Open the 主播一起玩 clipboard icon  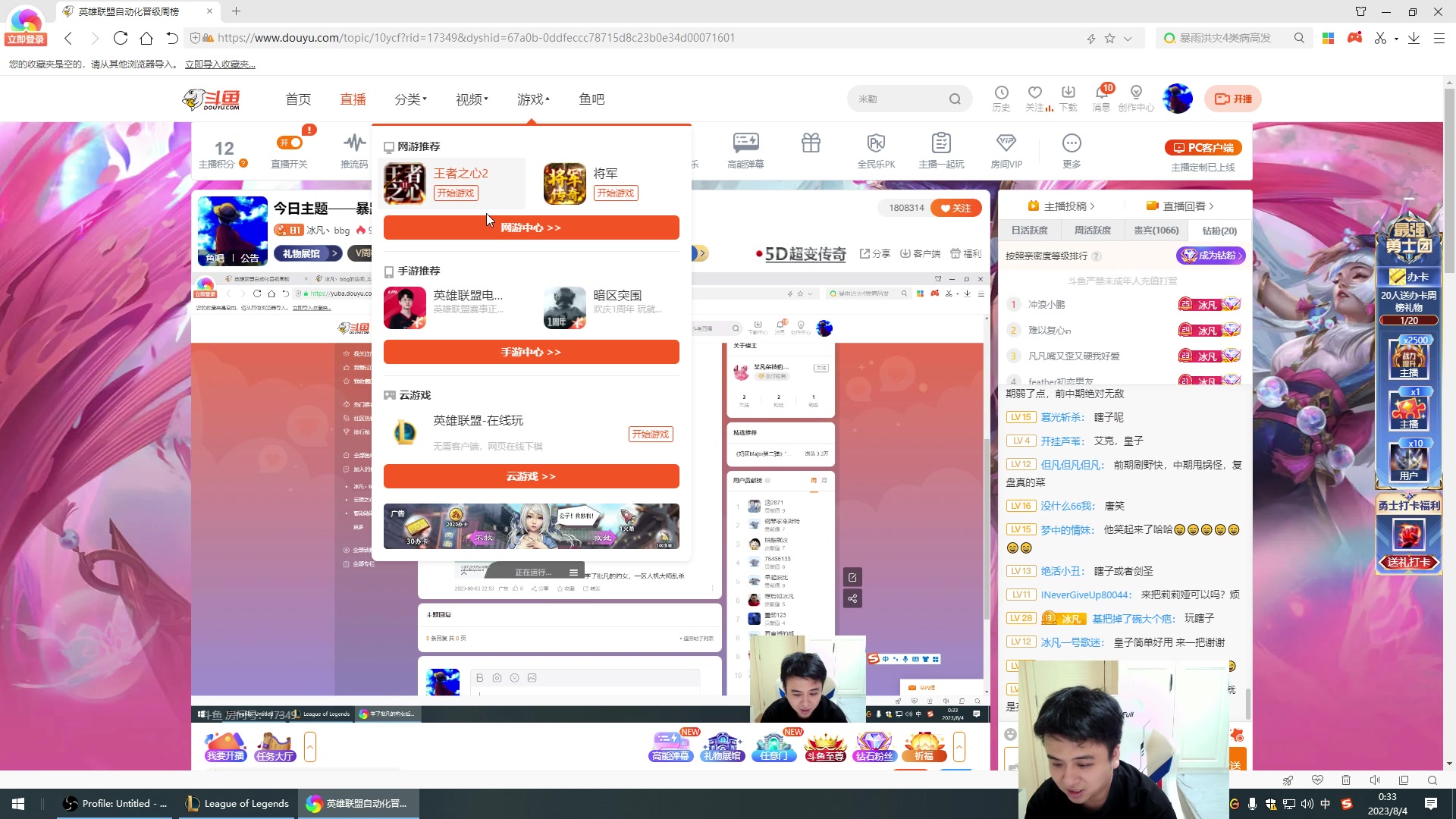click(941, 149)
